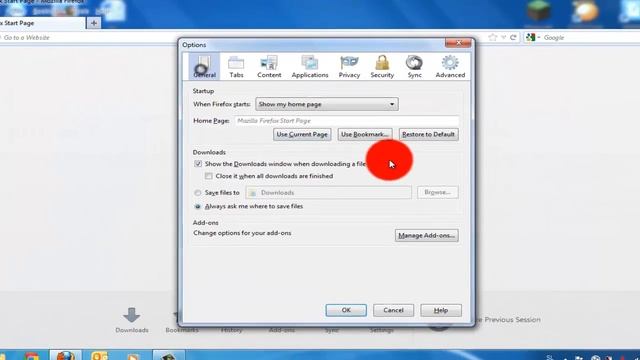Expand the URL history dropdown arrow
Image resolution: width=640 pixels, height=360 pixels.
[x=504, y=38]
